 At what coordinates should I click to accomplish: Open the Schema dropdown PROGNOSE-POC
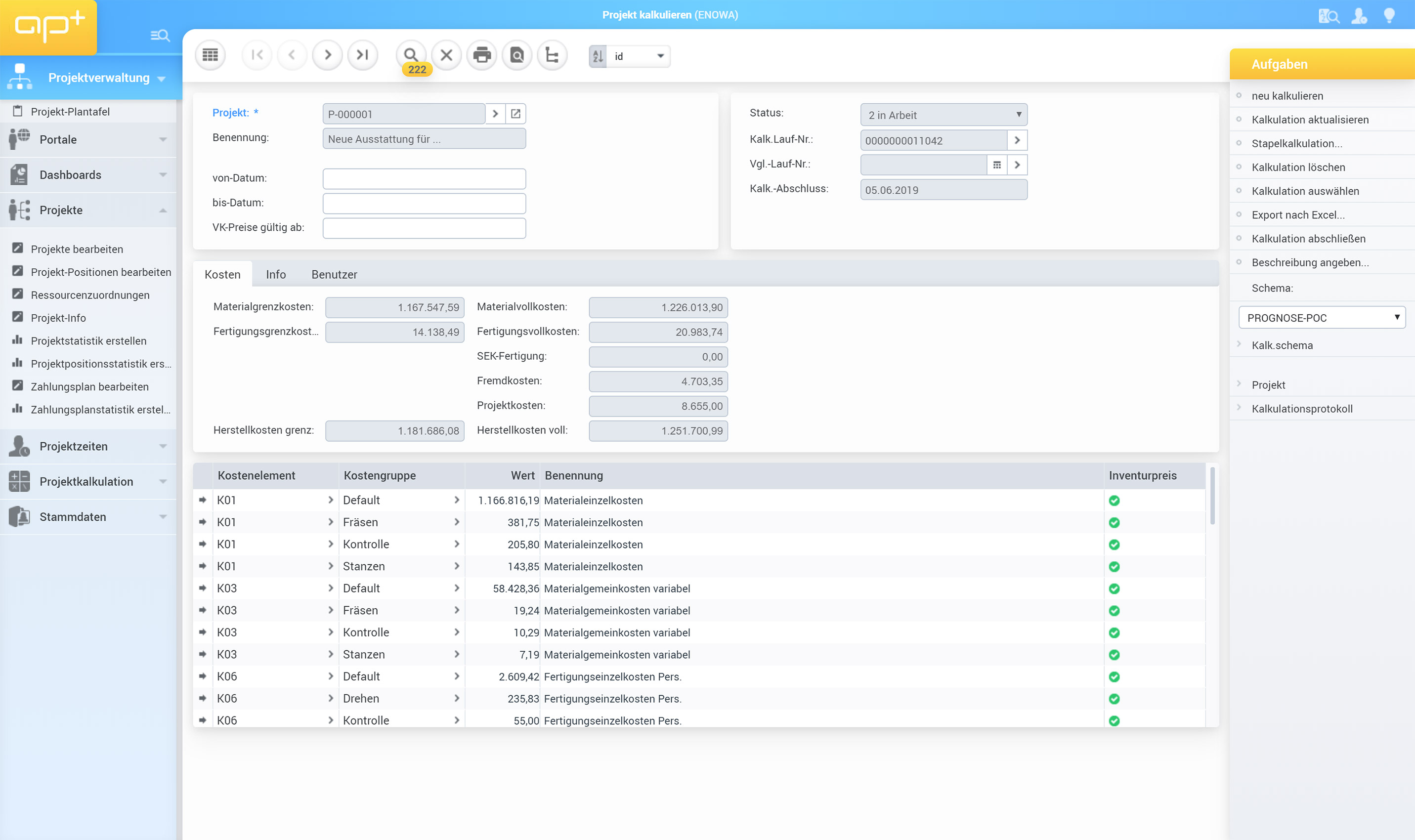pyautogui.click(x=1322, y=318)
